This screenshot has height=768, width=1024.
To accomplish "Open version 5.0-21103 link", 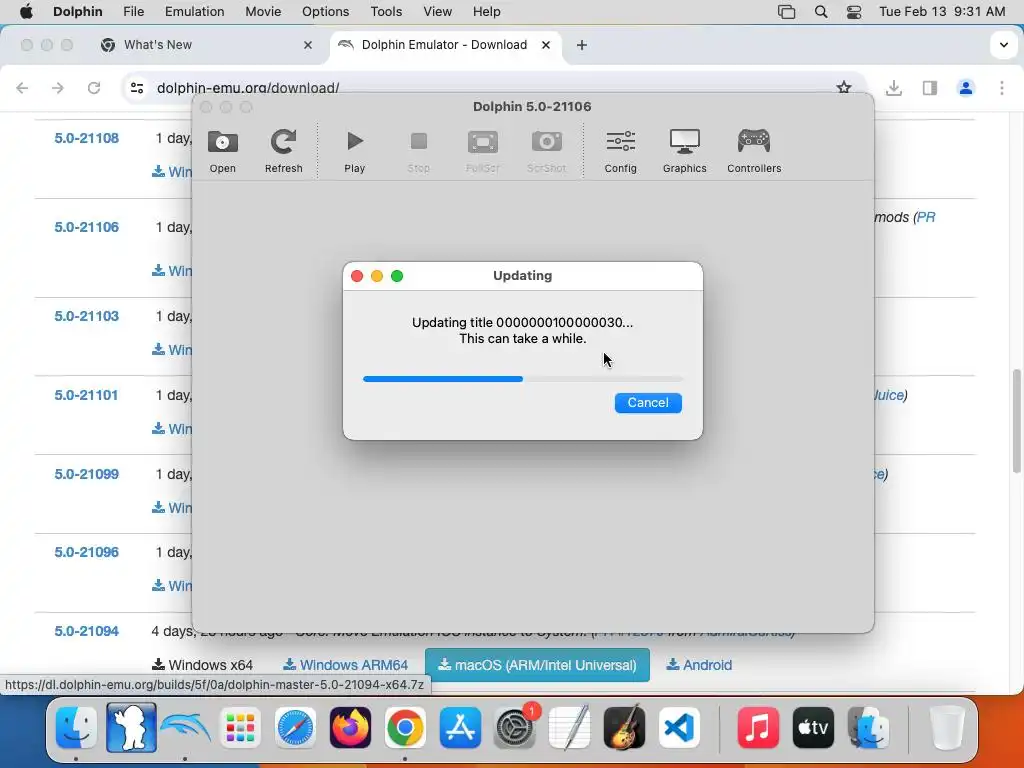I will 87,316.
